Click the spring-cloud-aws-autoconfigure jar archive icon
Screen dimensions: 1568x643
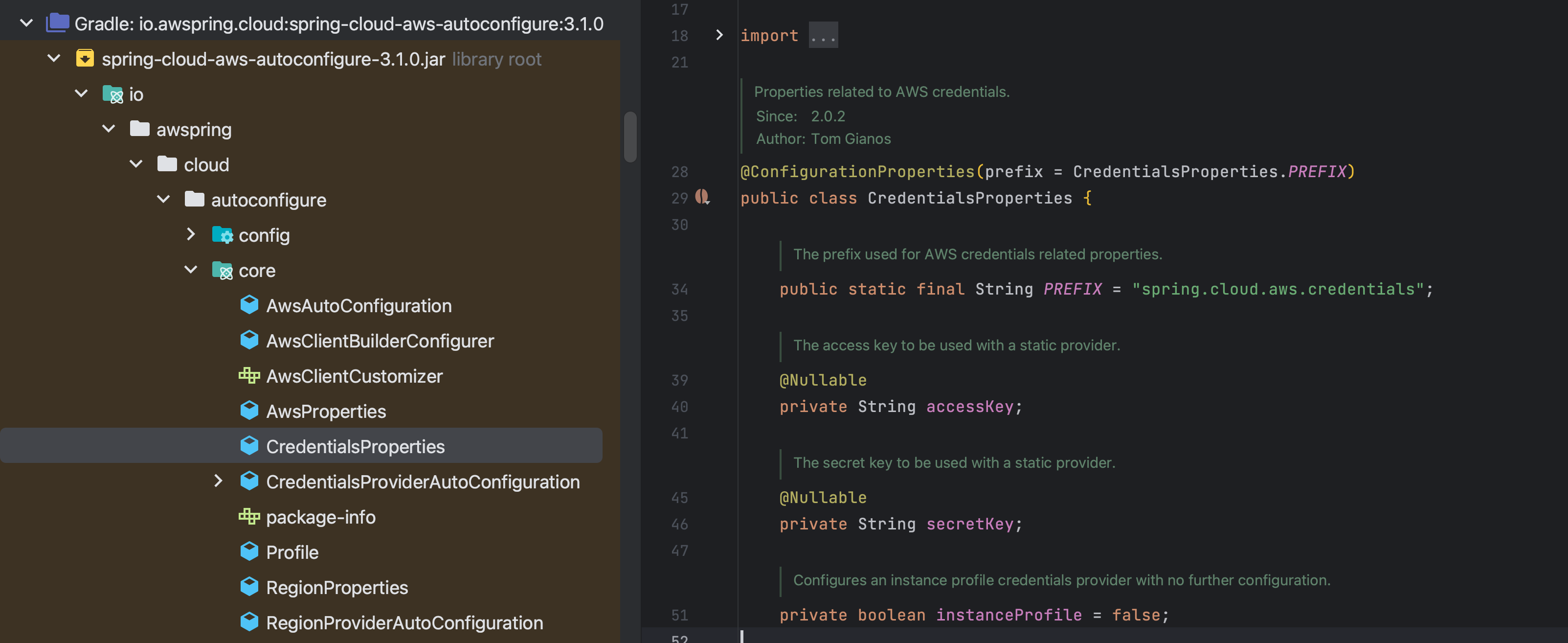click(85, 58)
